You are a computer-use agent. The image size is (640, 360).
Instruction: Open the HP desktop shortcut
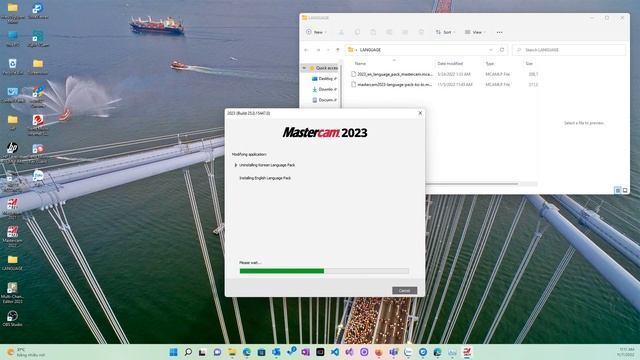pos(13,150)
